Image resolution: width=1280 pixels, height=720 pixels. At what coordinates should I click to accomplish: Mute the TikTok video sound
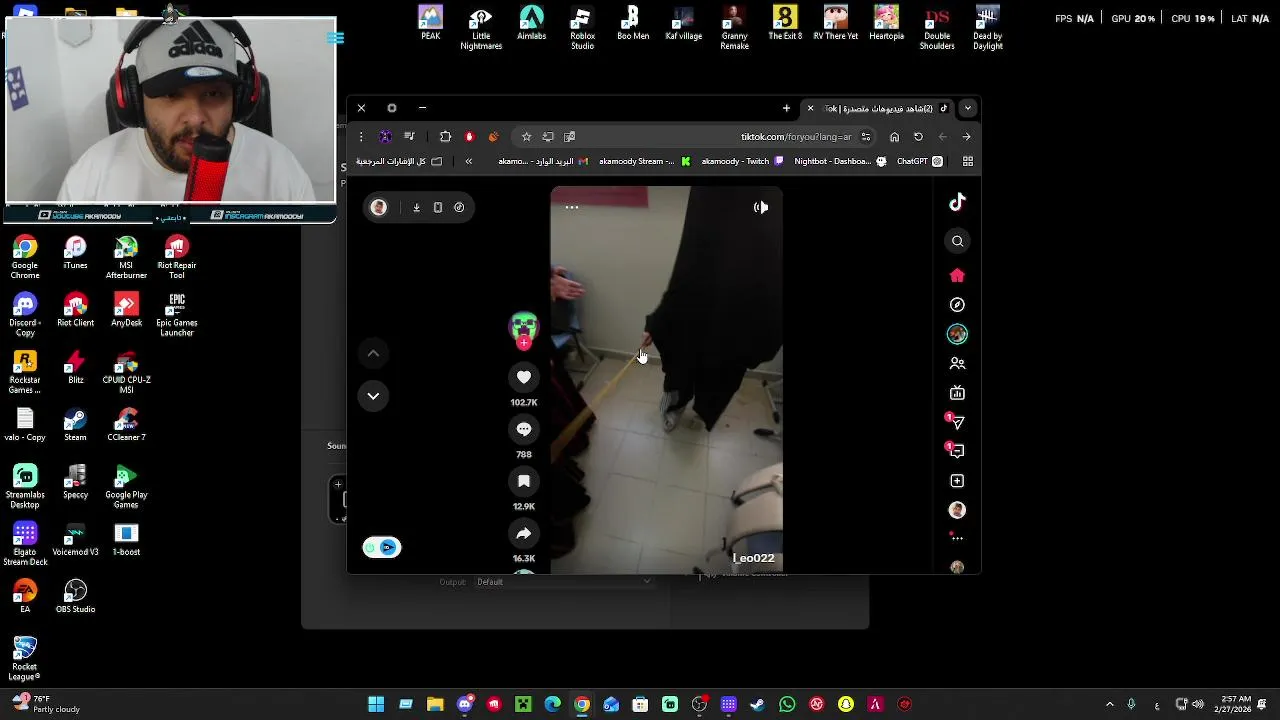[760, 207]
